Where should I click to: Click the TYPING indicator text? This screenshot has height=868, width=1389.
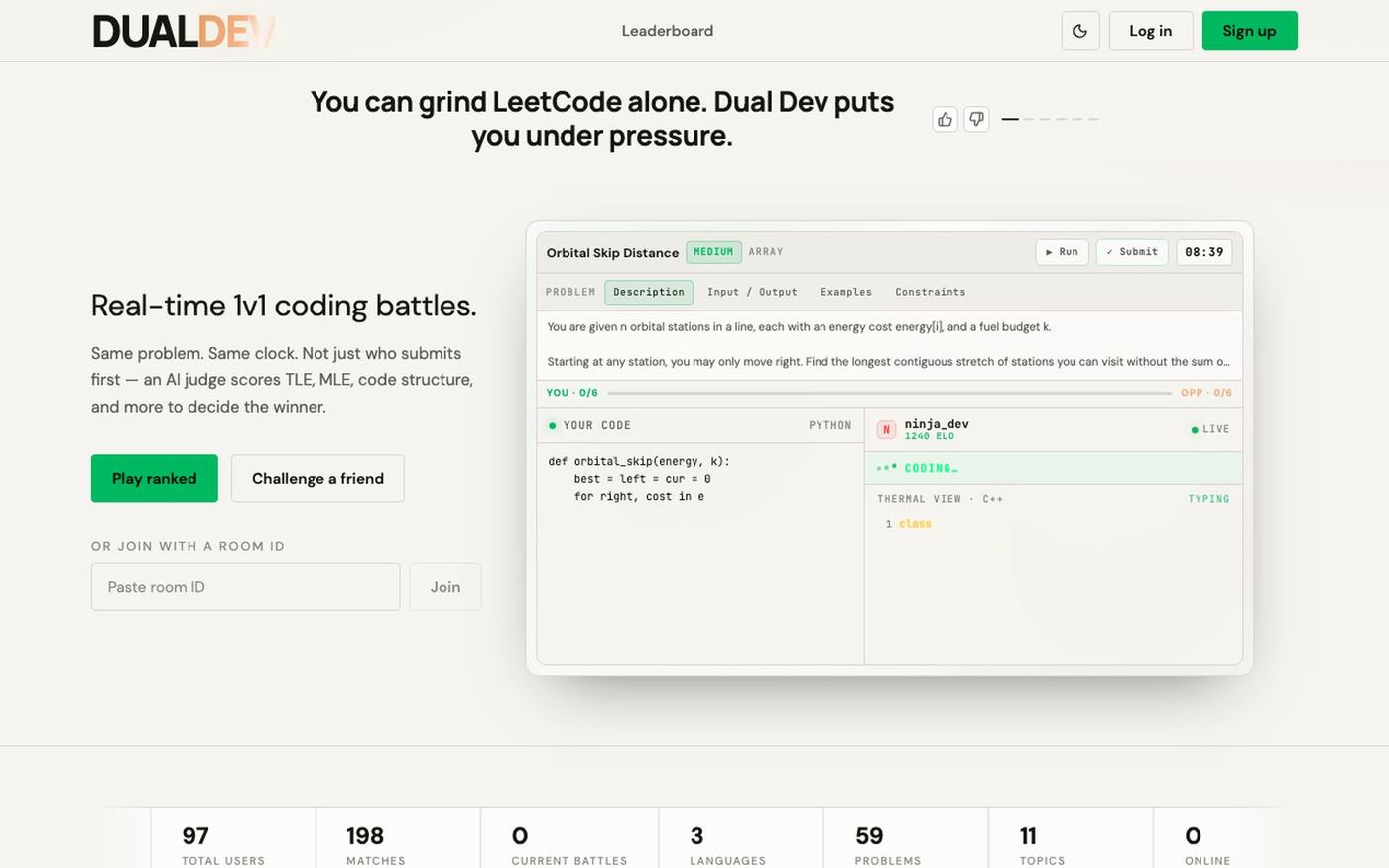click(1208, 499)
